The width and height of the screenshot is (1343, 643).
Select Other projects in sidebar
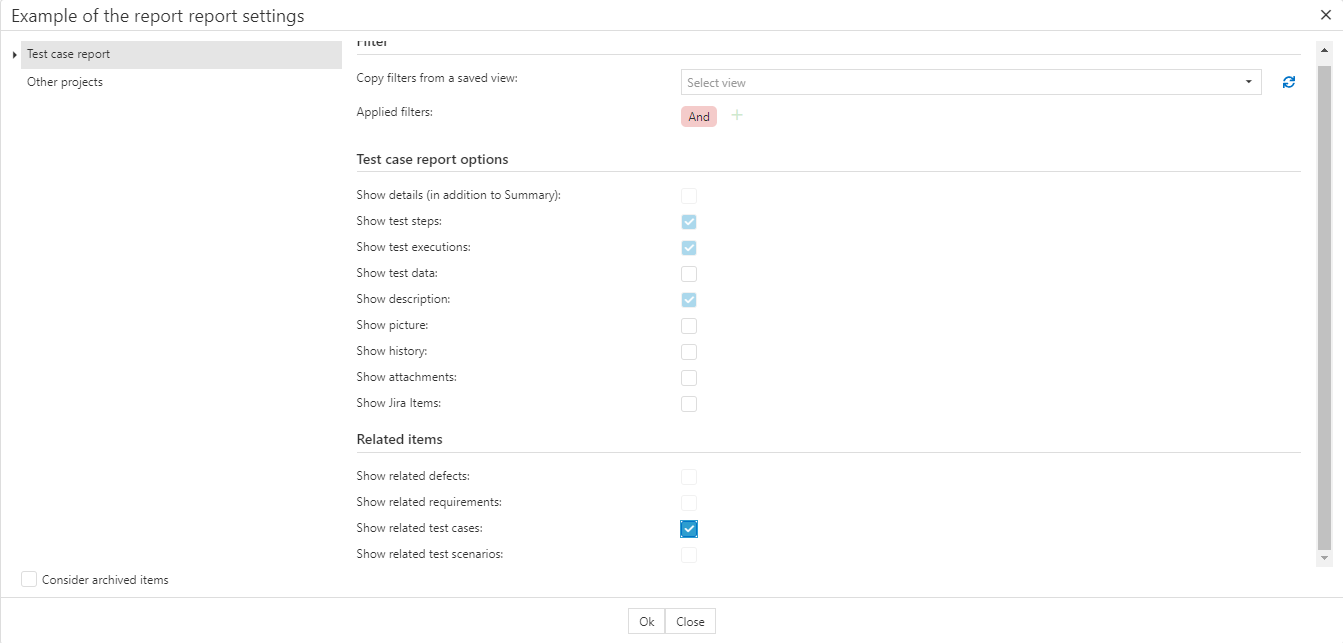65,82
